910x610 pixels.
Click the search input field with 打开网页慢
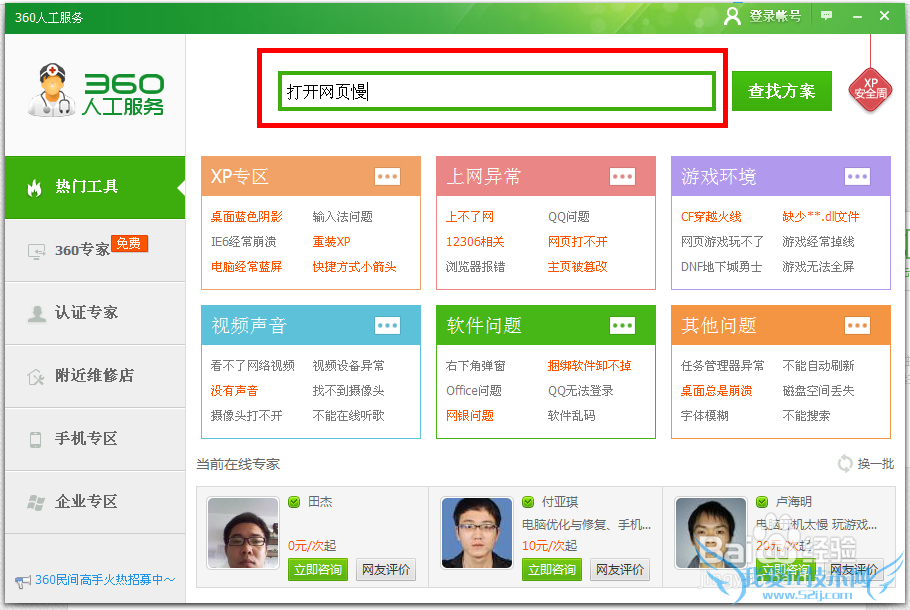[x=496, y=91]
